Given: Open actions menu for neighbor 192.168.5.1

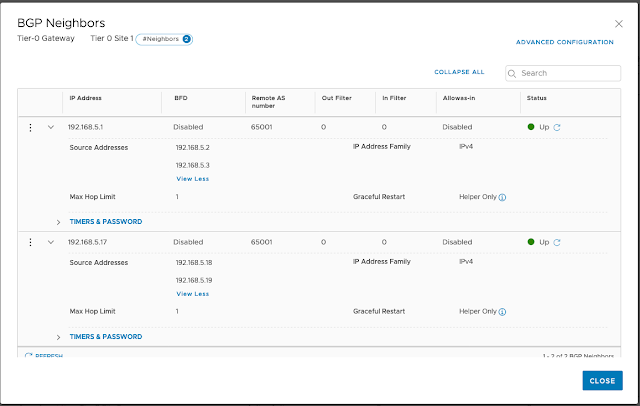Looking at the screenshot, I should [x=31, y=128].
